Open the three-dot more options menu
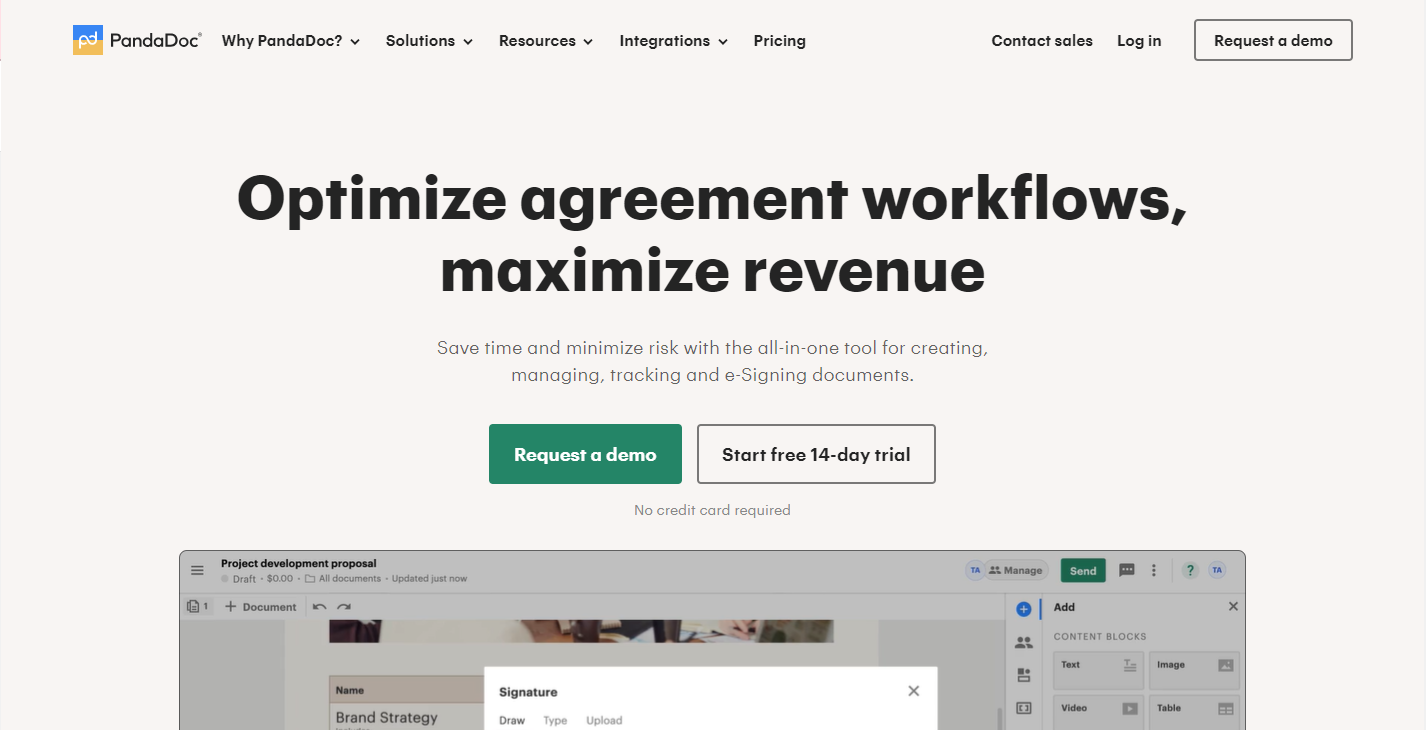 point(1154,570)
